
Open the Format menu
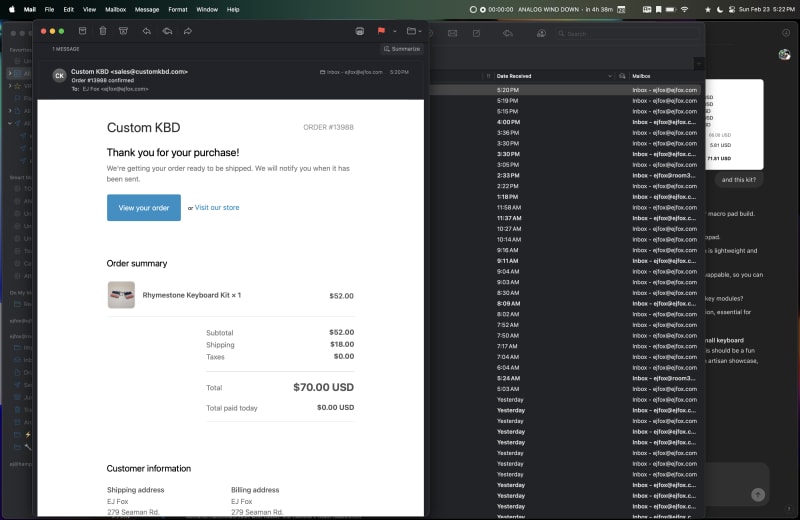pos(178,9)
